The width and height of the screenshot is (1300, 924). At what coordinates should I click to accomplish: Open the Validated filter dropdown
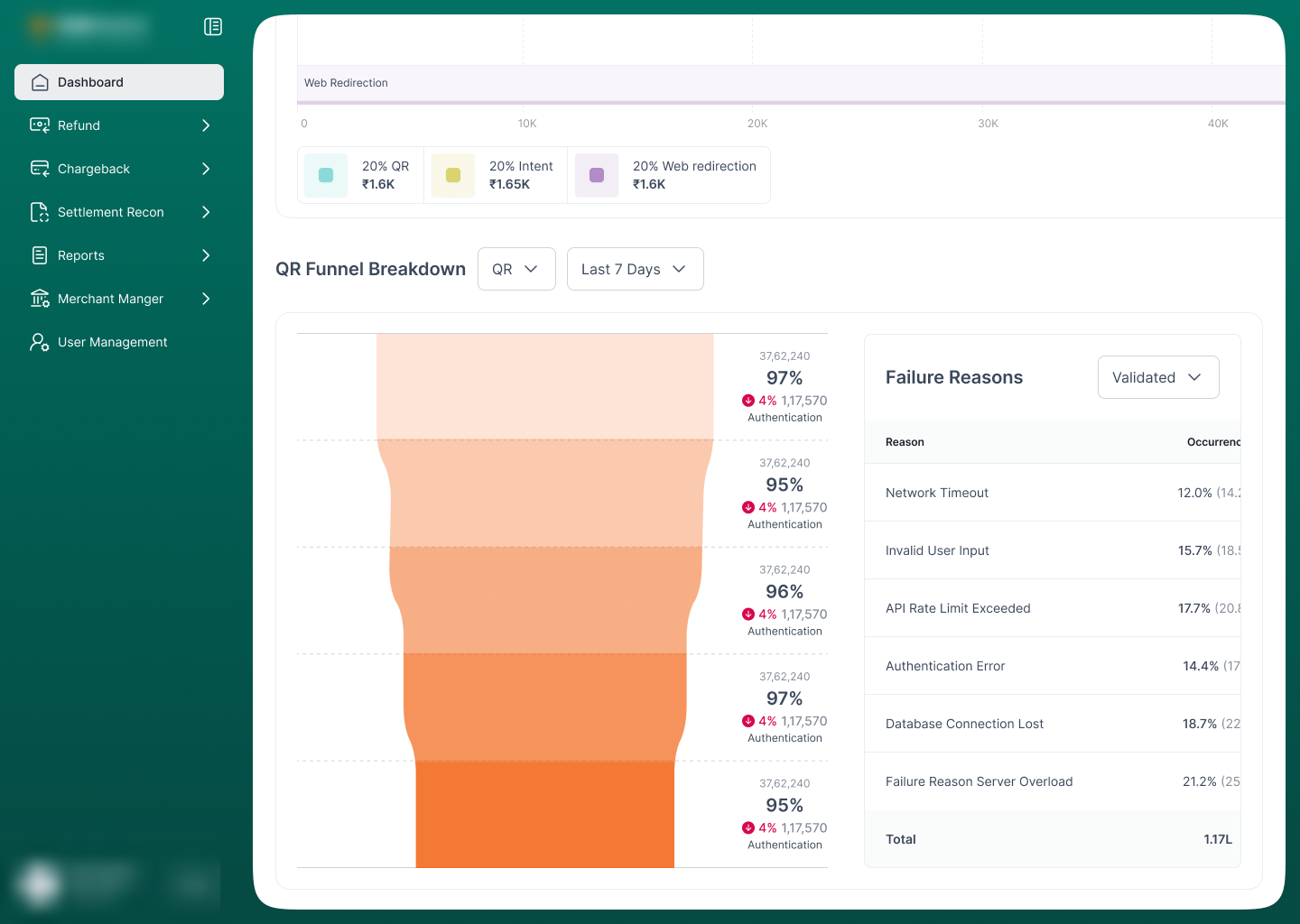(x=1158, y=377)
